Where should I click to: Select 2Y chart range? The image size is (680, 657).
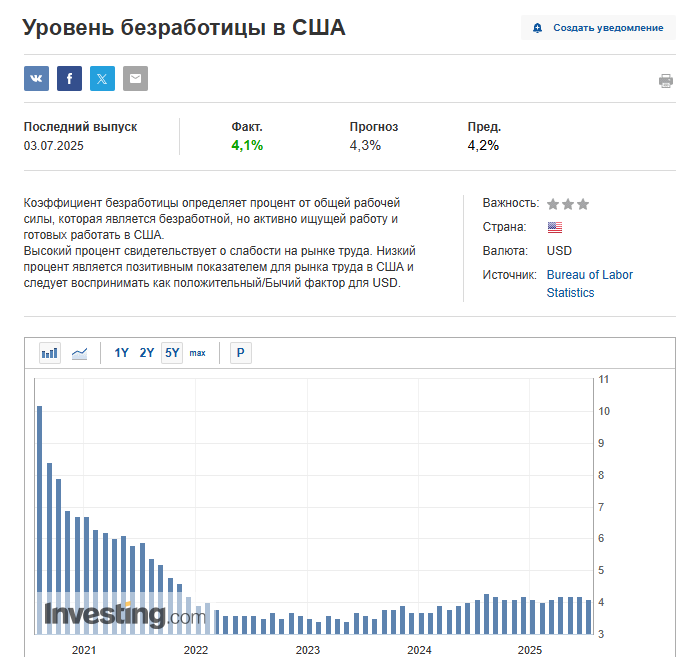(147, 353)
